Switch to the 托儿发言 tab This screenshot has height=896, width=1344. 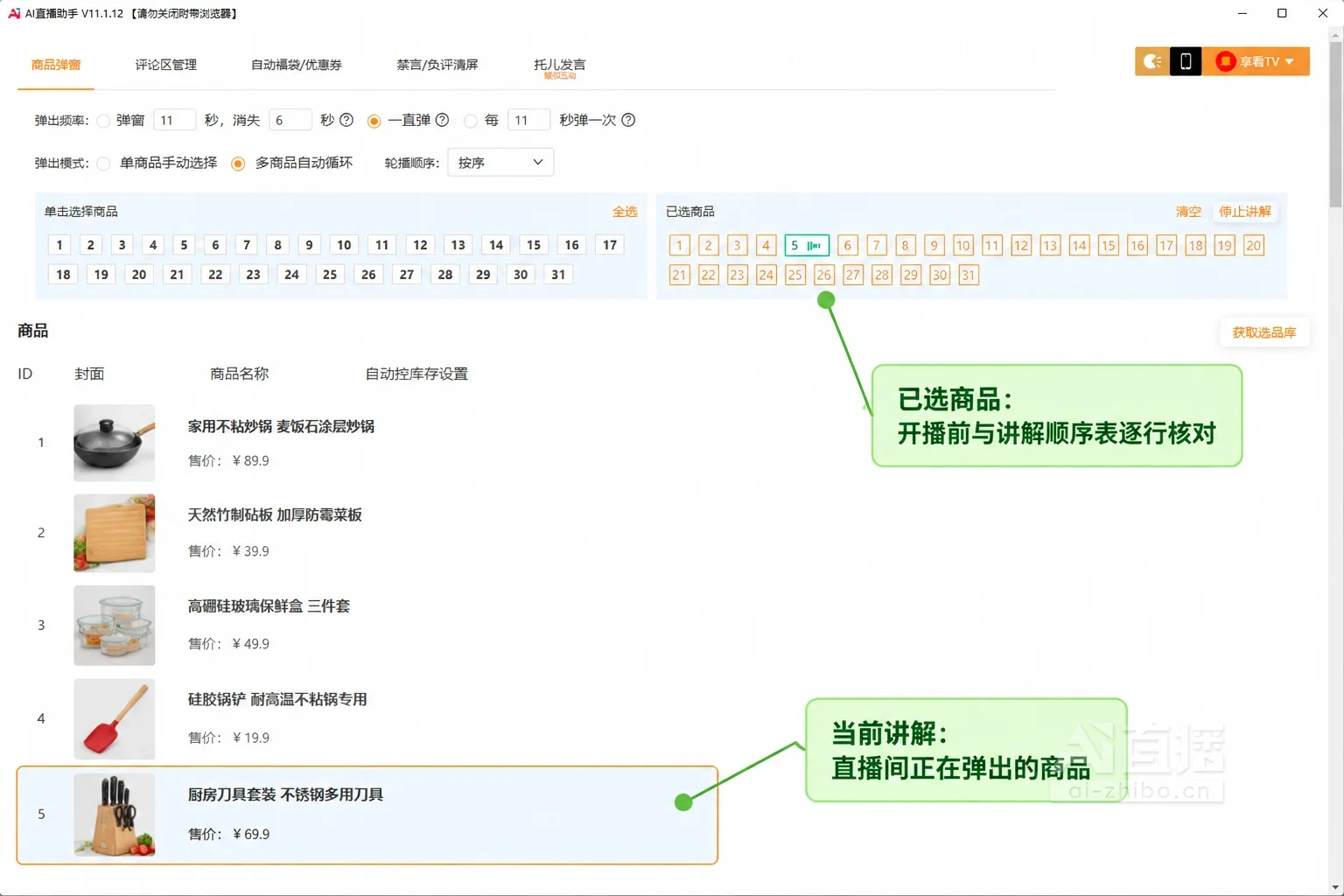560,65
